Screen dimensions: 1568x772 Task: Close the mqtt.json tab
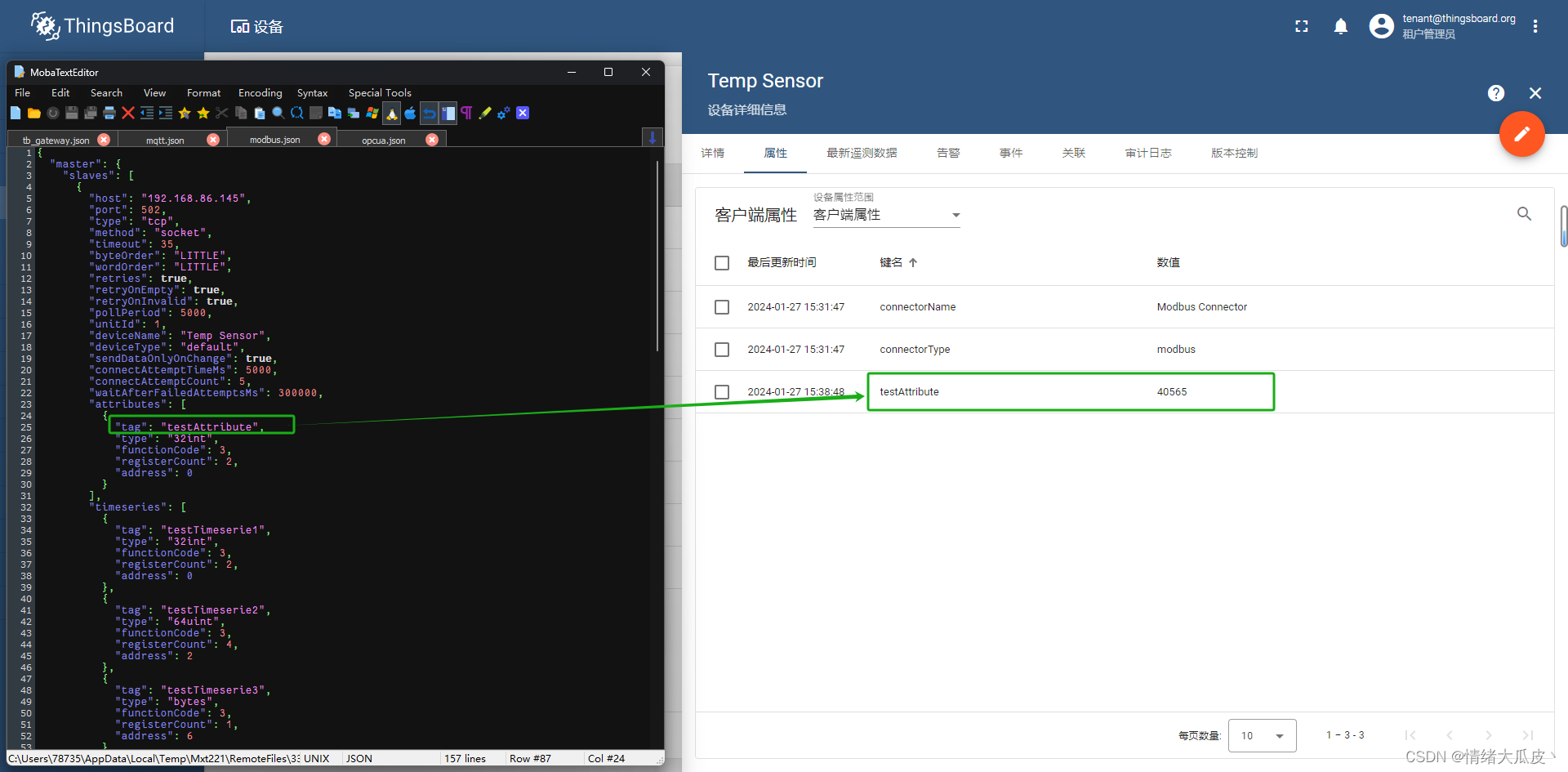coord(213,140)
